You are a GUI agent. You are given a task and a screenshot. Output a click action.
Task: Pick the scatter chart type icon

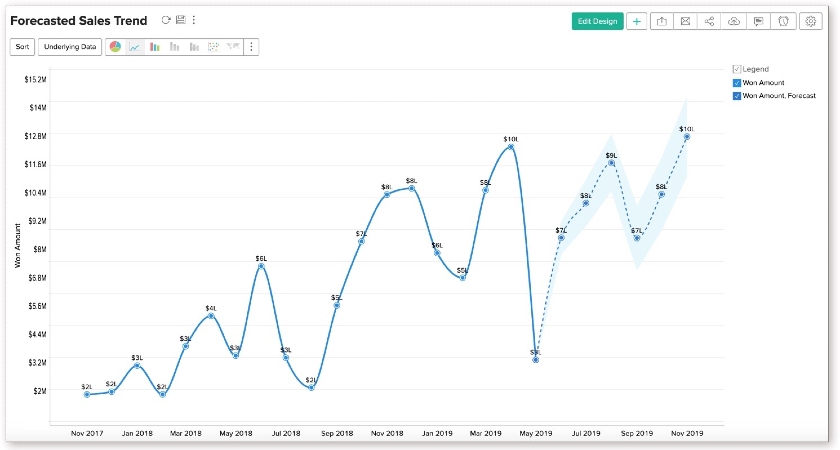point(214,47)
